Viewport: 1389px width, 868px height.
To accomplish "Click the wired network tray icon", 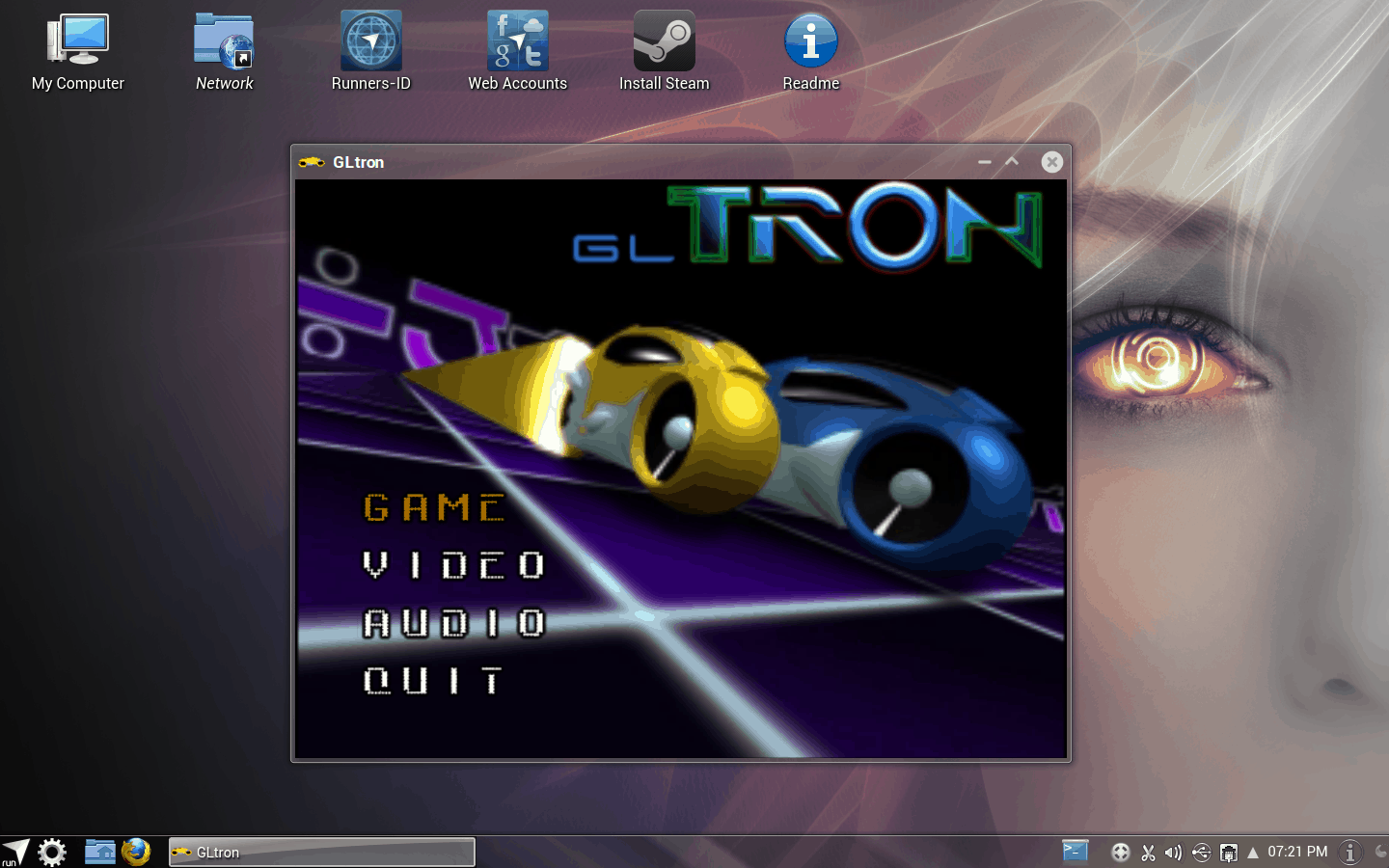I will click(x=1228, y=853).
